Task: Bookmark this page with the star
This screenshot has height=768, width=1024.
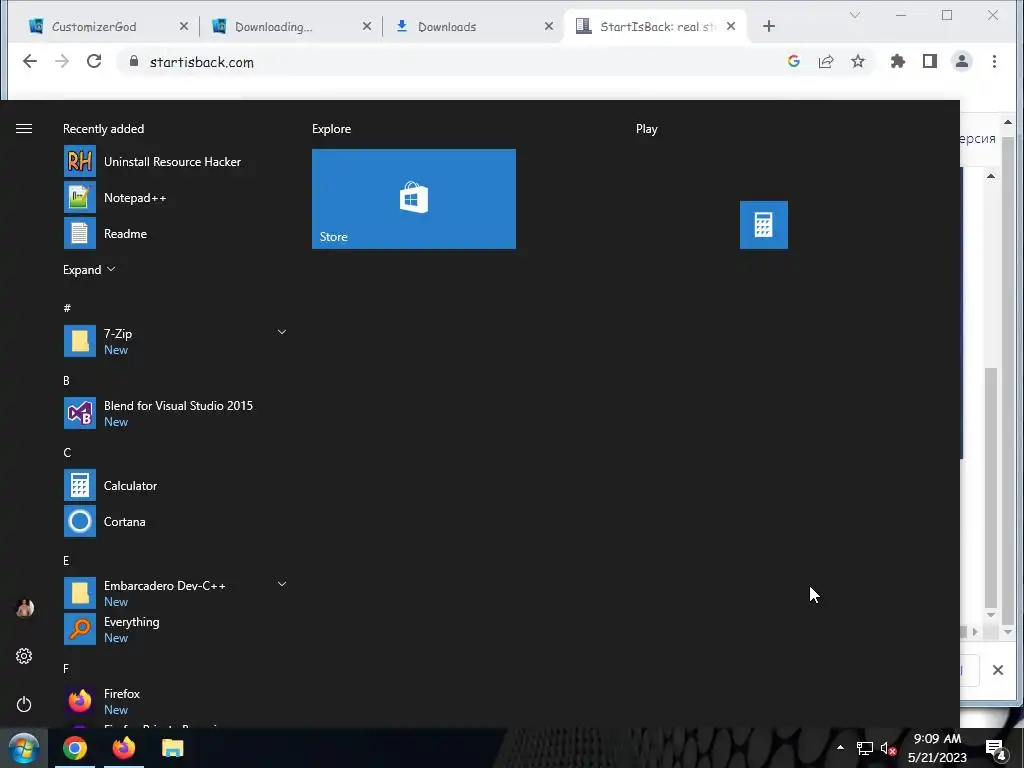Action: (857, 61)
